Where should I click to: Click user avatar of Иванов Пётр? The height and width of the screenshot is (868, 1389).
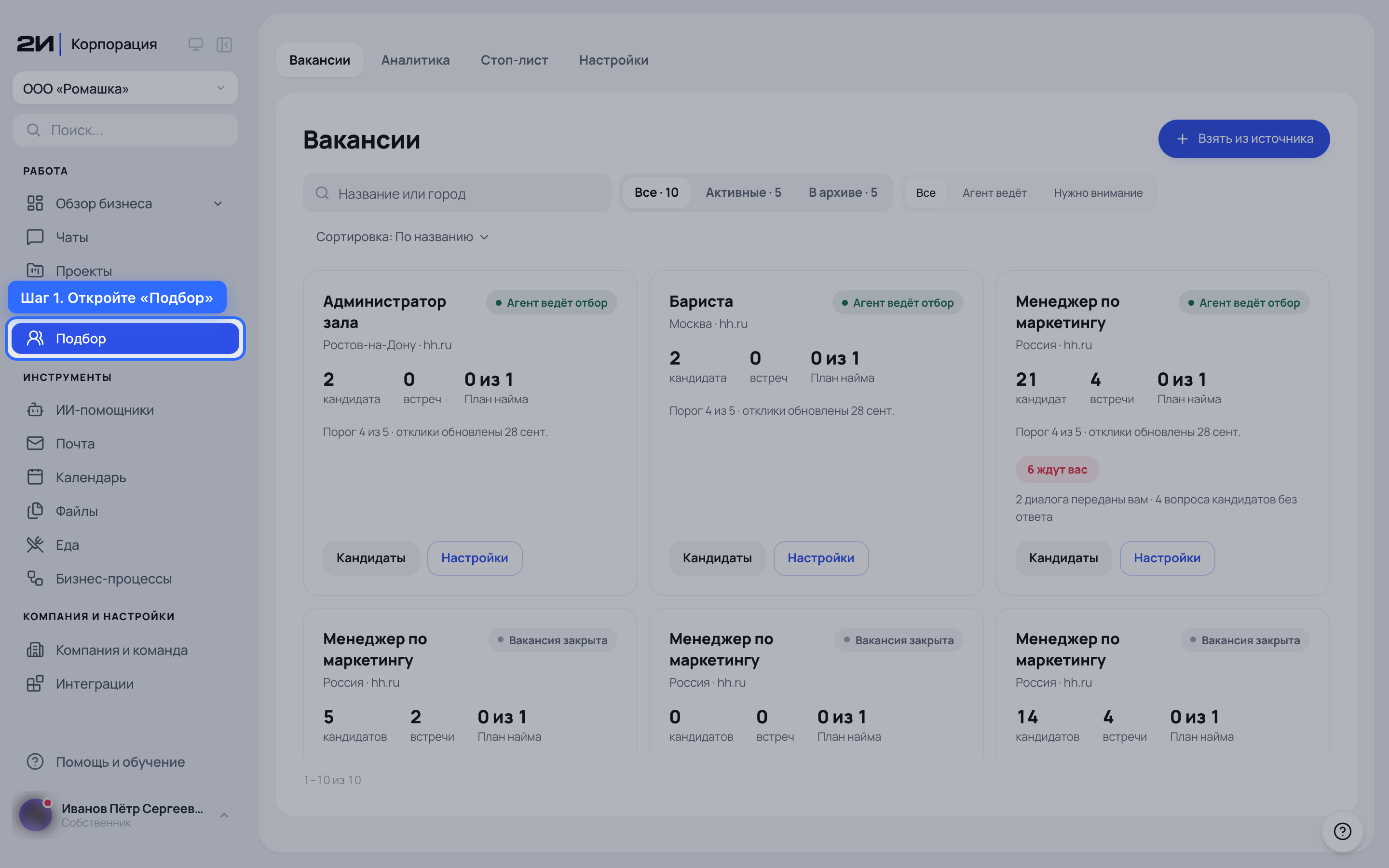[36, 814]
